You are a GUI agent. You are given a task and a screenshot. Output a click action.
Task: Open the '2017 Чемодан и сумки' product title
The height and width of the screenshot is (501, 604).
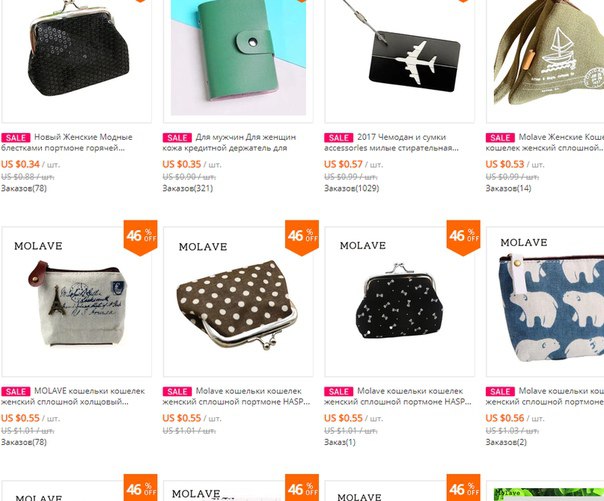click(x=401, y=137)
